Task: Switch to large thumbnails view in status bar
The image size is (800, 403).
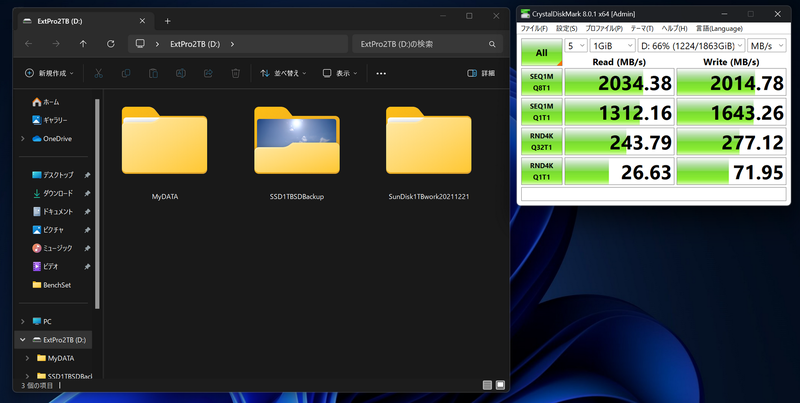Action: pyautogui.click(x=501, y=384)
